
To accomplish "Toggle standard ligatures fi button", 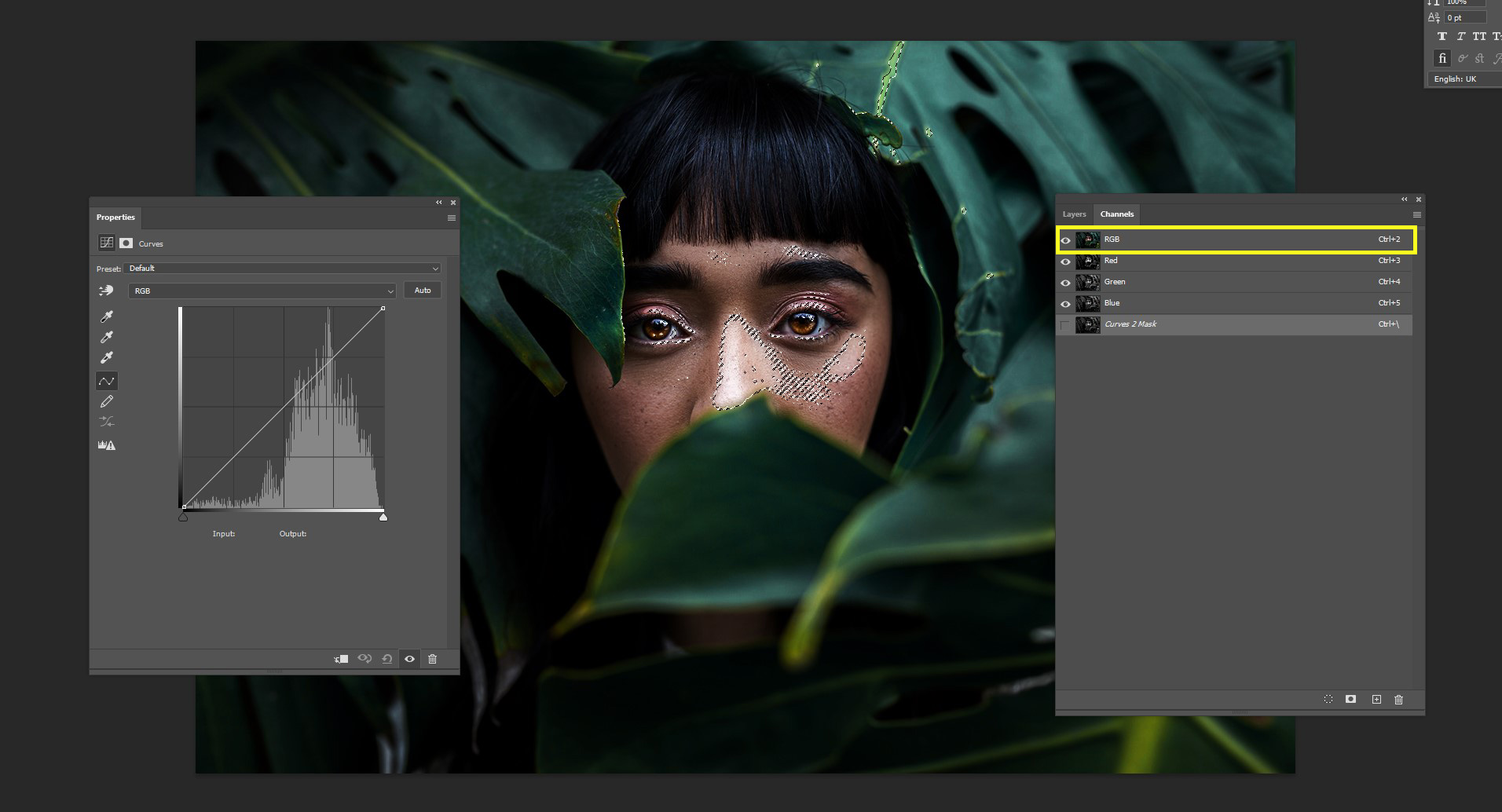I will click(x=1442, y=58).
